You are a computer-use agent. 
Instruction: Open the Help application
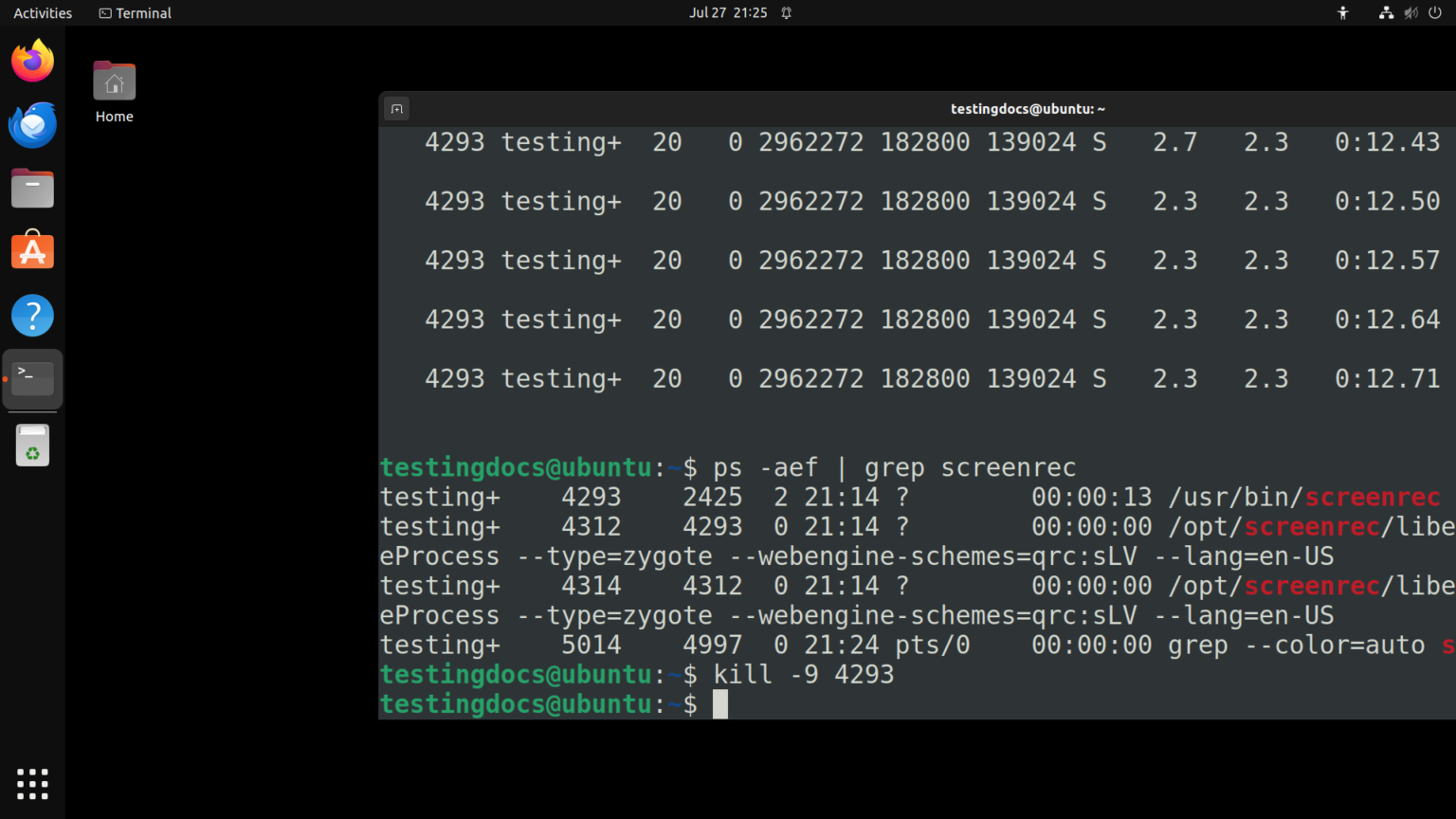pyautogui.click(x=32, y=315)
